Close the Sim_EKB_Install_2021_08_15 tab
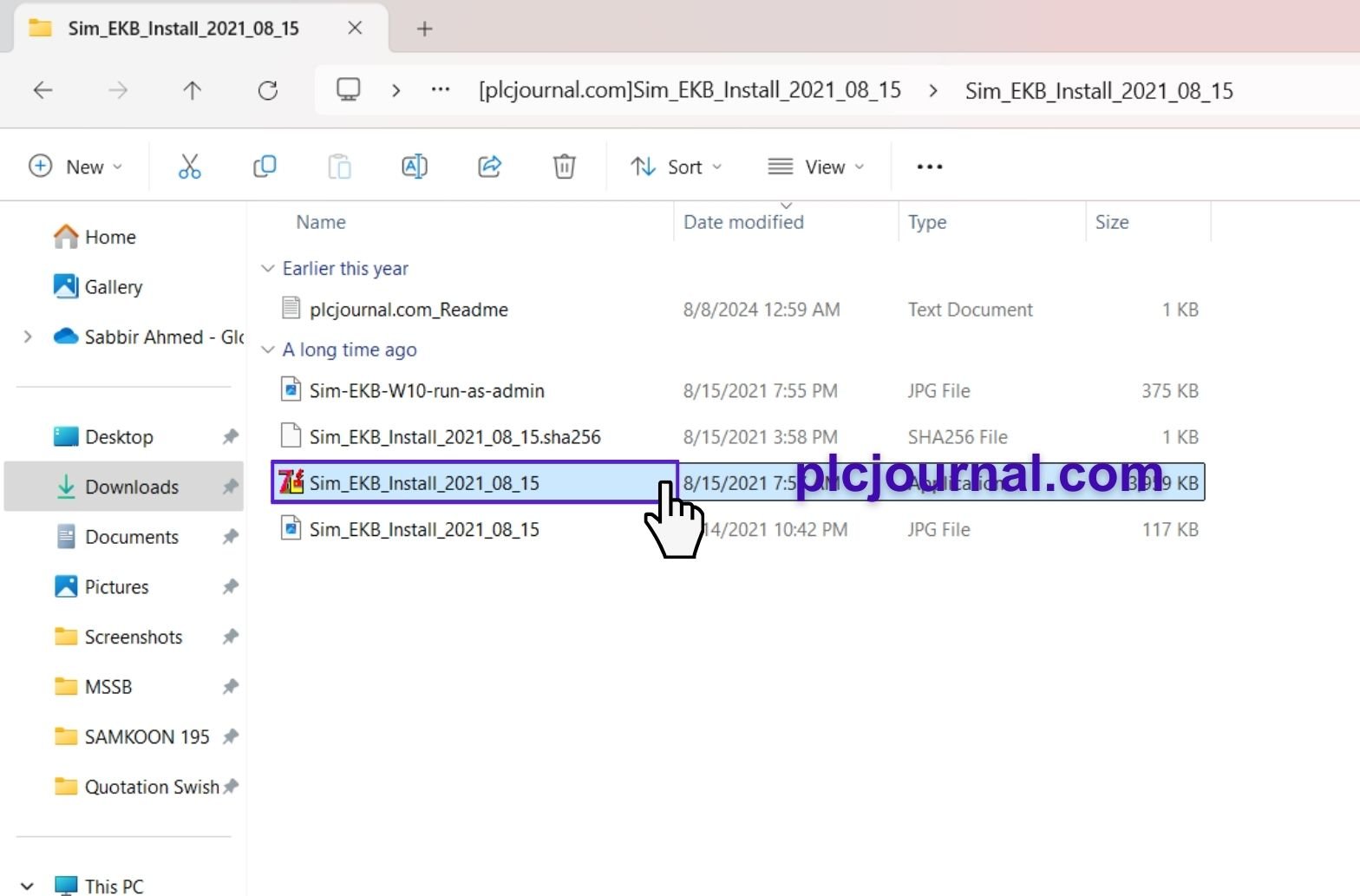 355,28
